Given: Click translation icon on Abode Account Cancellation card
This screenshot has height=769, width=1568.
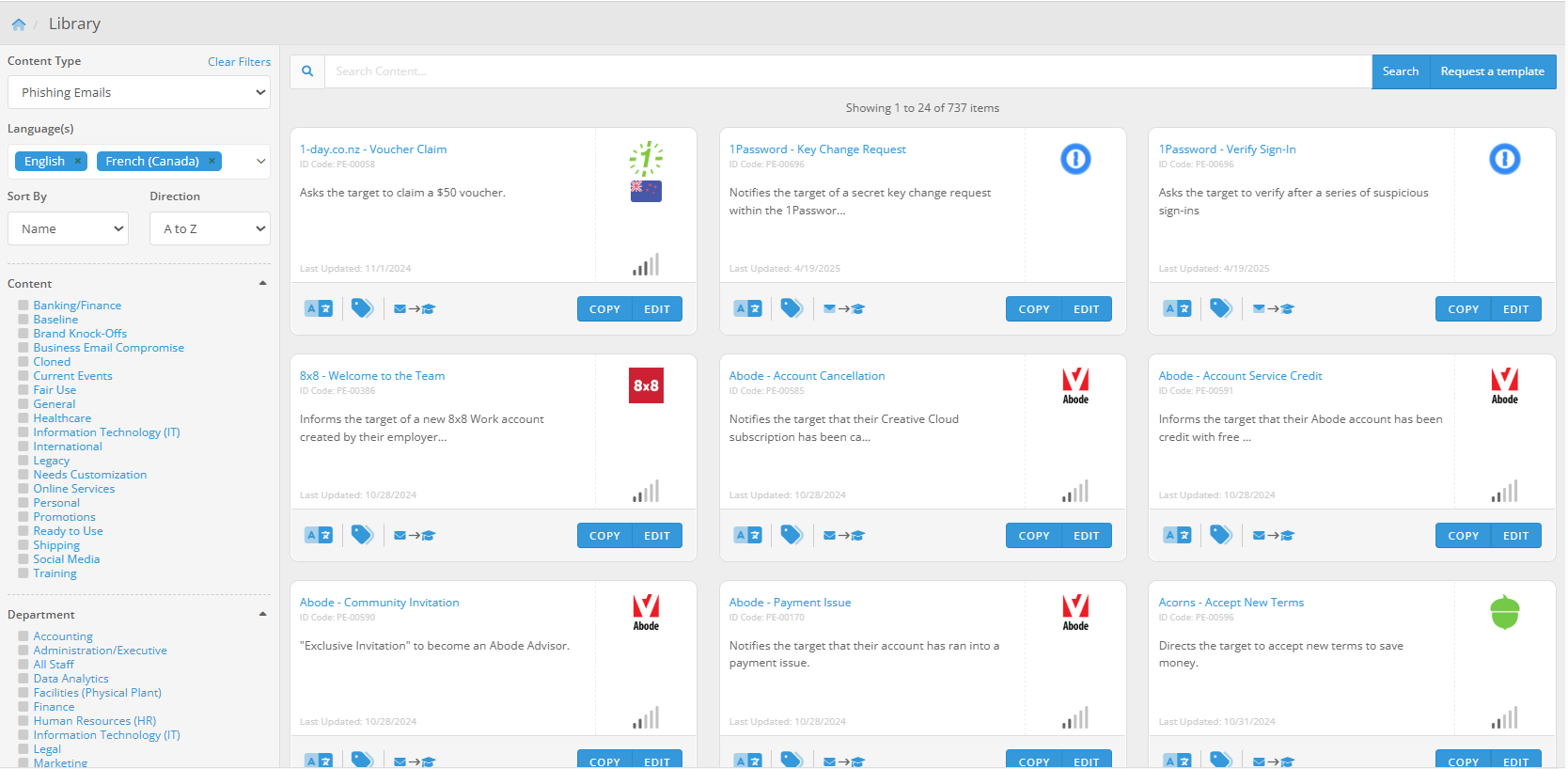Looking at the screenshot, I should pyautogui.click(x=748, y=535).
